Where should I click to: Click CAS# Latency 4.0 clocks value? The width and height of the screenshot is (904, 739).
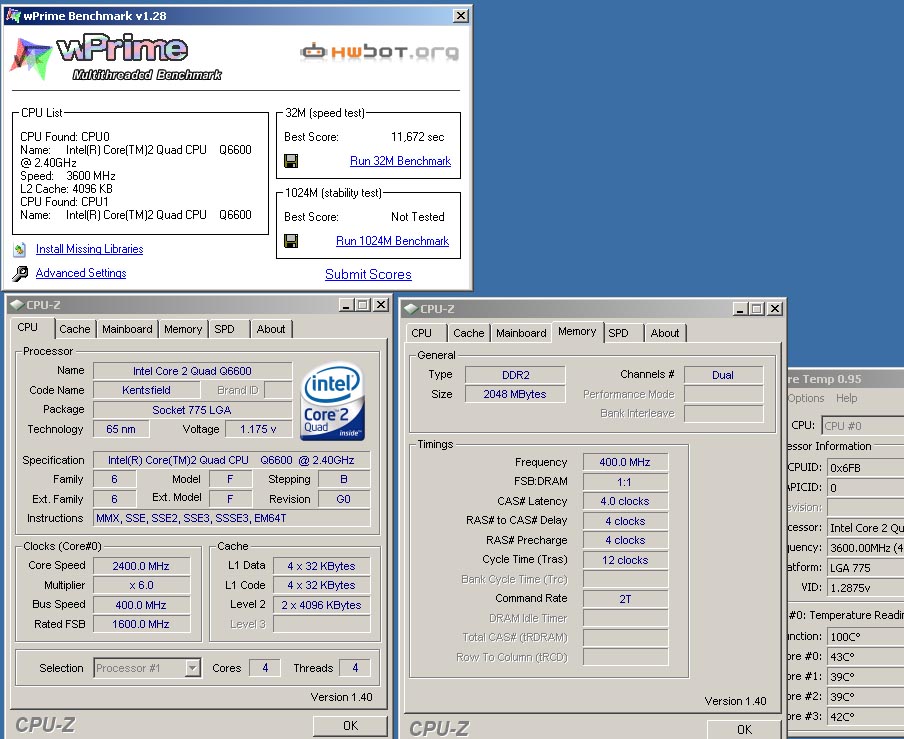pyautogui.click(x=625, y=502)
